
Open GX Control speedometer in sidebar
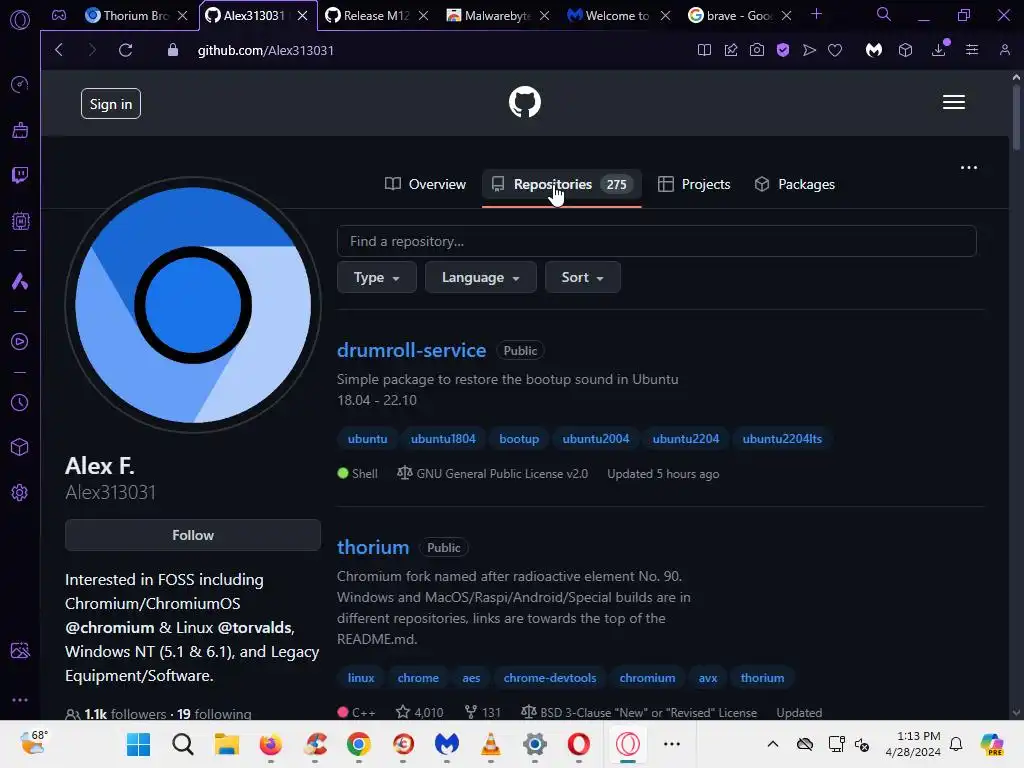[20, 84]
